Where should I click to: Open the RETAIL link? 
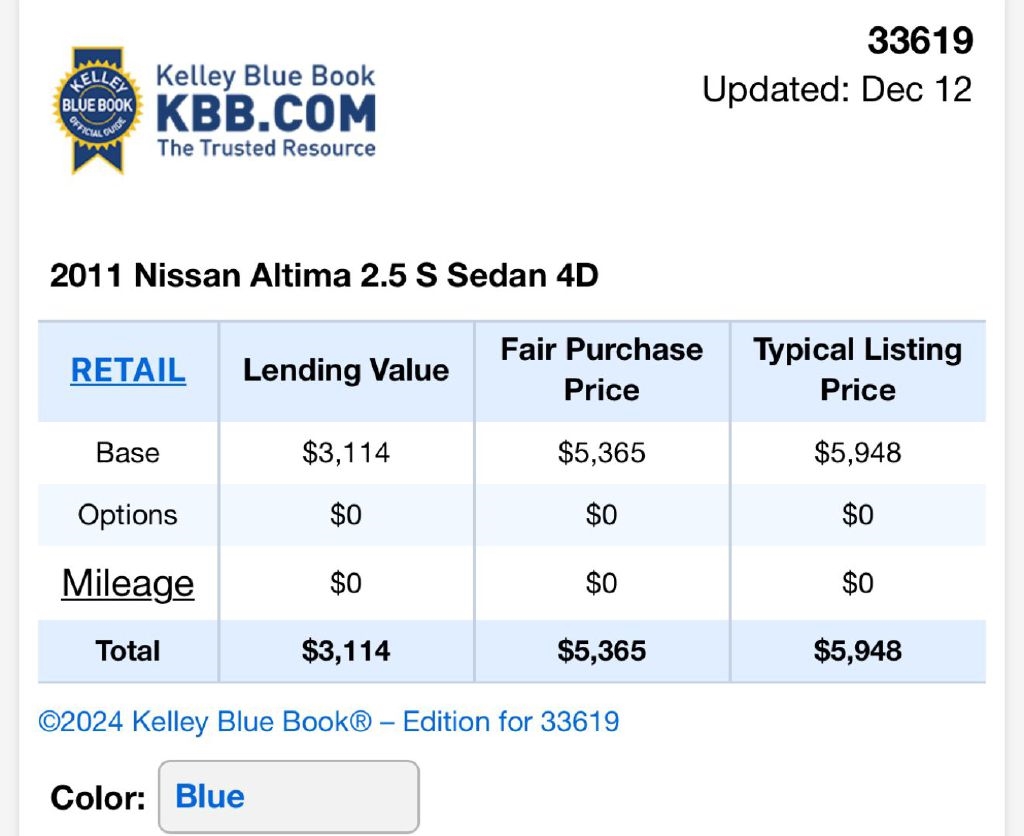click(x=128, y=370)
